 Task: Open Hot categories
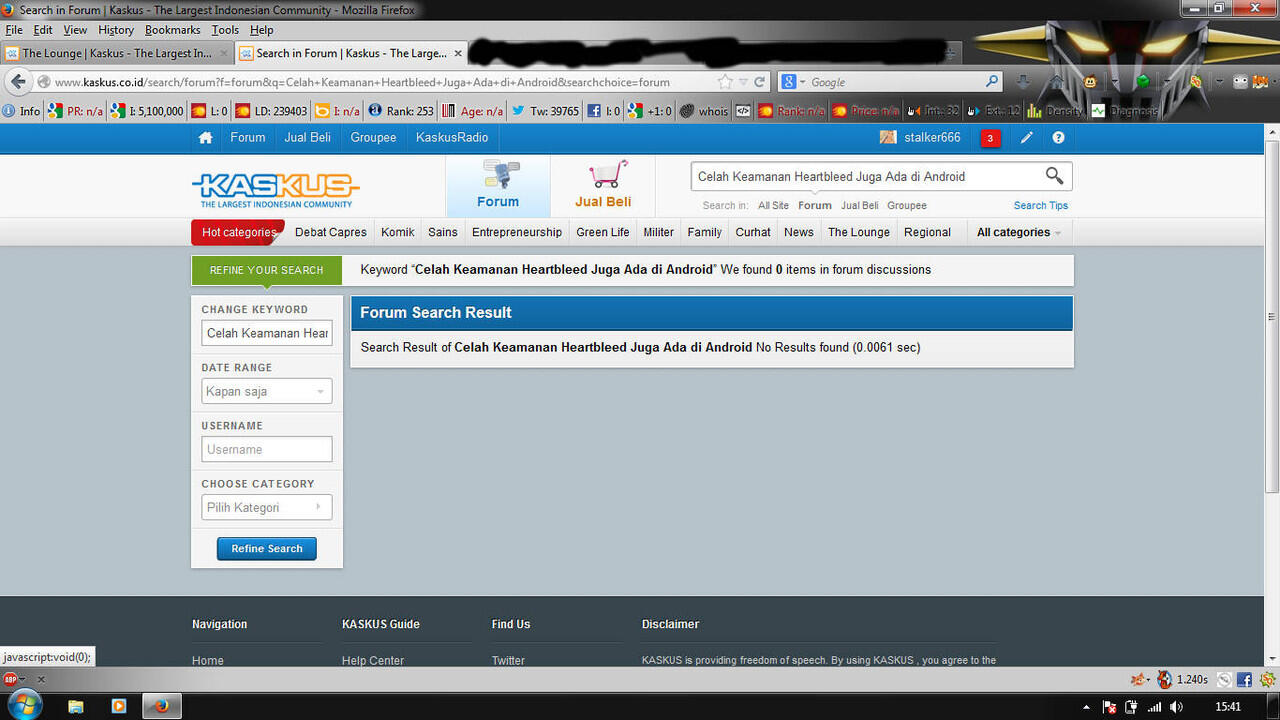pyautogui.click(x=238, y=232)
